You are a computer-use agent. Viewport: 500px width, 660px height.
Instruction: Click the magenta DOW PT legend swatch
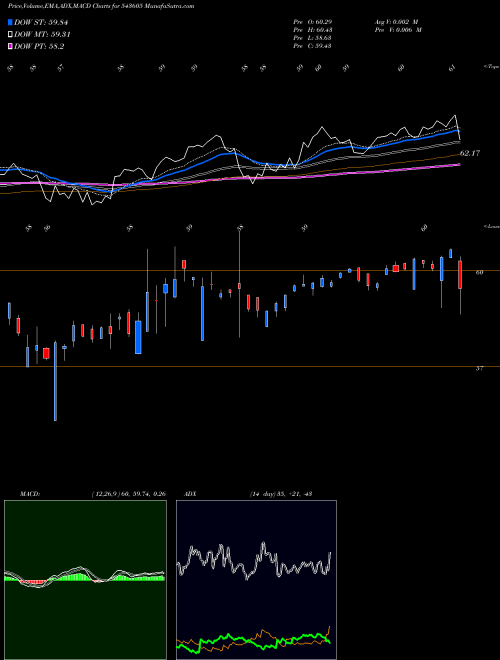[11, 46]
